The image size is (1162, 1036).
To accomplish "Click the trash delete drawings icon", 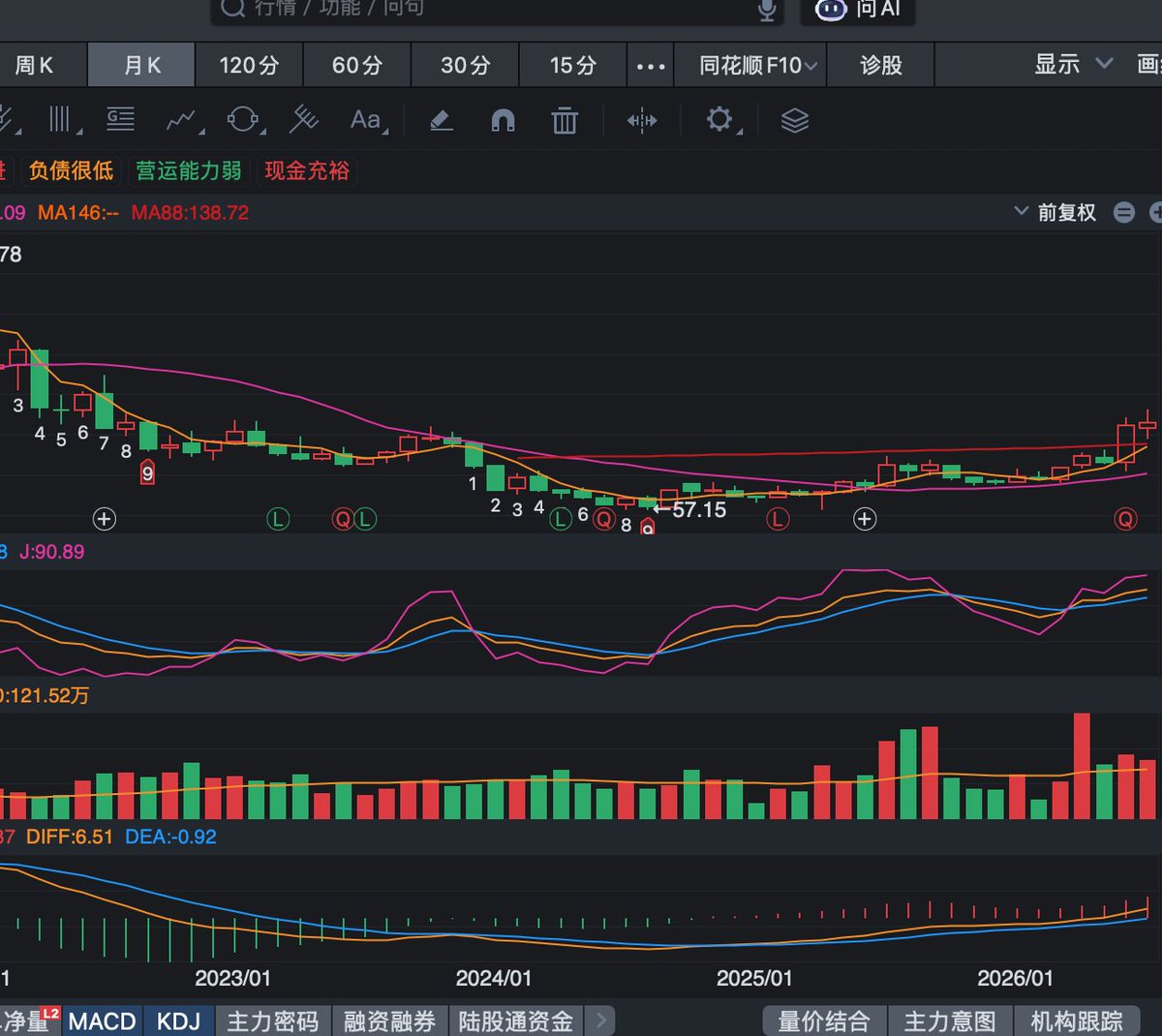I will point(565,120).
